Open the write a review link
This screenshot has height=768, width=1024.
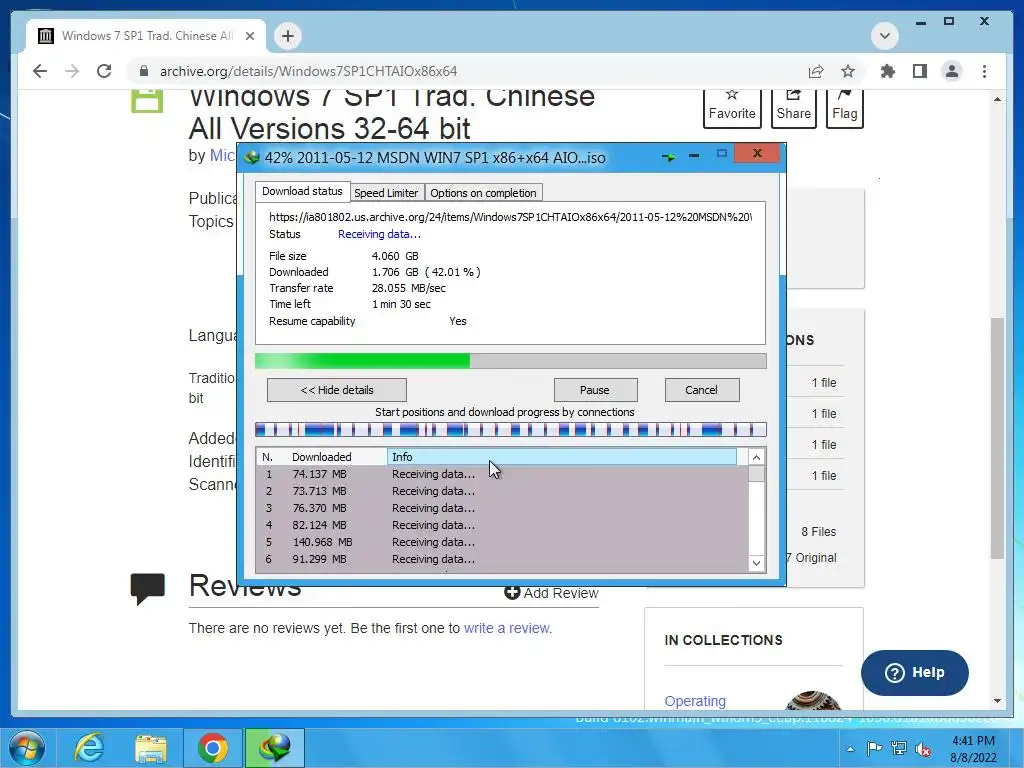tap(507, 628)
